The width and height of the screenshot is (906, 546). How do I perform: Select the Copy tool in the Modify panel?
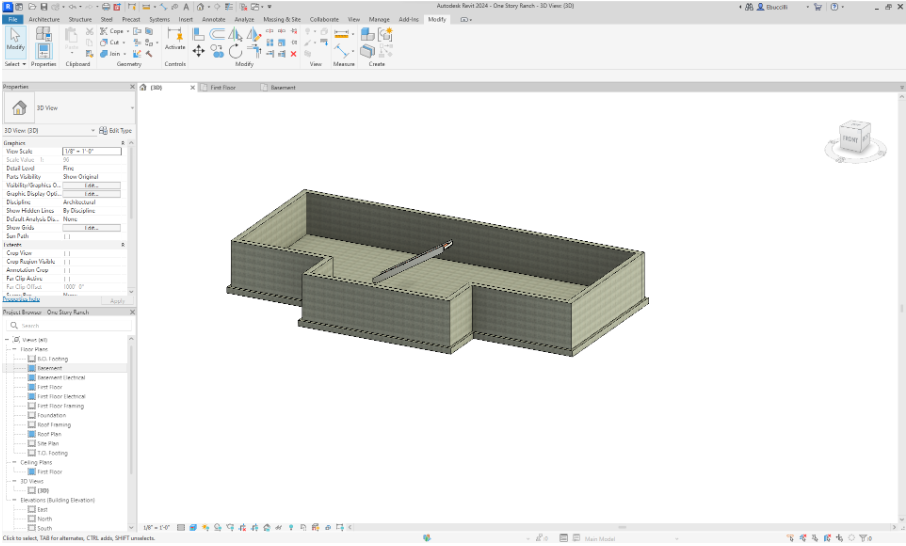point(217,51)
